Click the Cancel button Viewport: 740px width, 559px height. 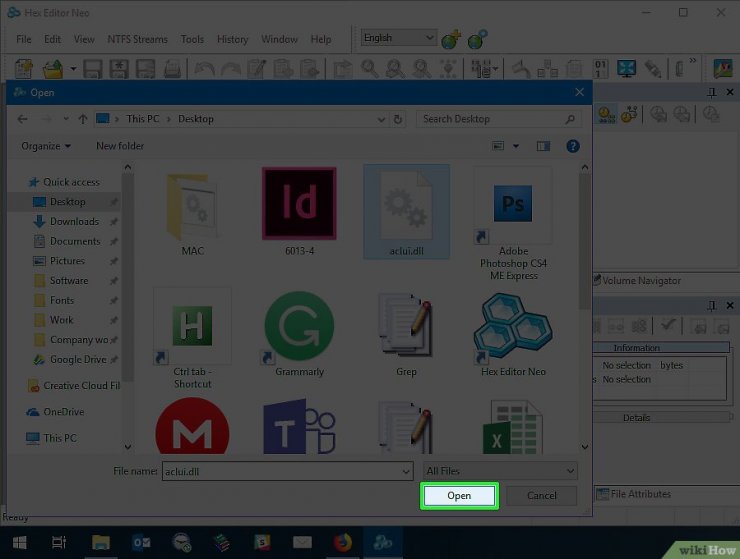[x=542, y=496]
